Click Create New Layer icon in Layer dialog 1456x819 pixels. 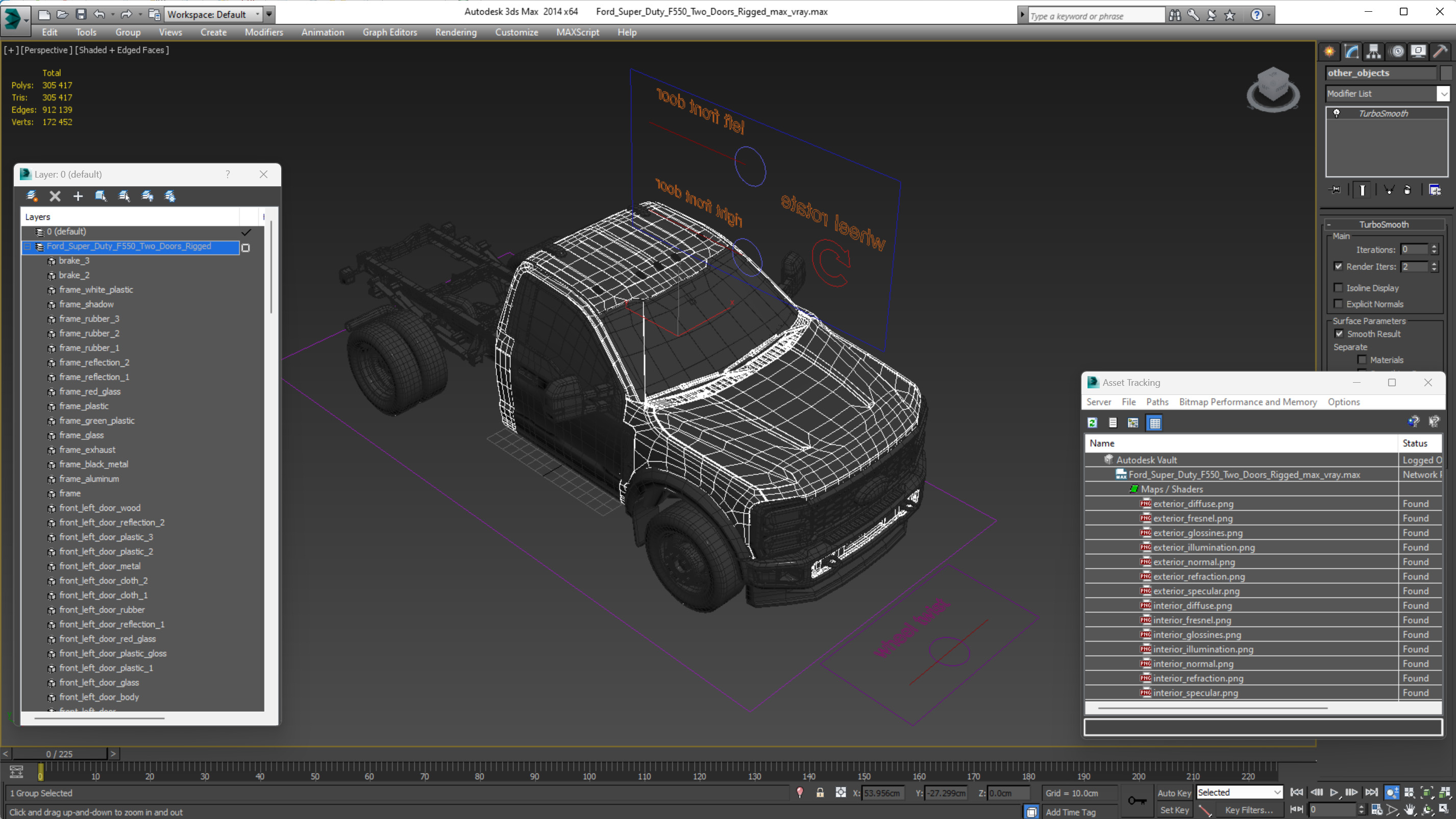click(32, 196)
